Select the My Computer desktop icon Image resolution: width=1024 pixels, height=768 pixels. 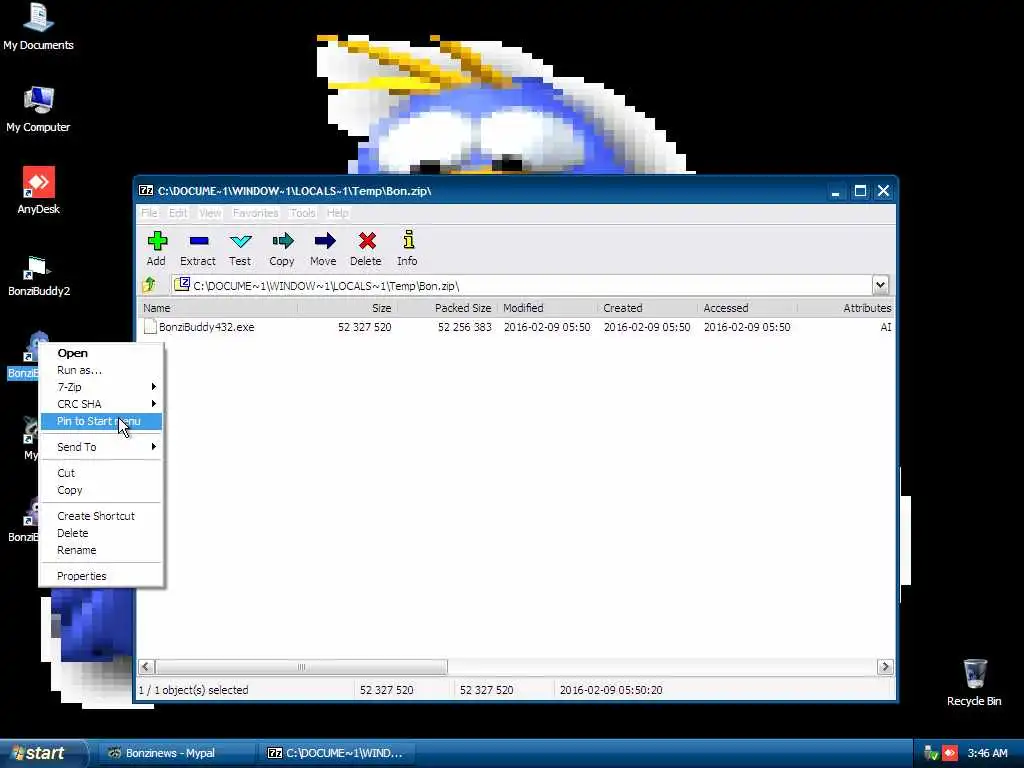click(x=38, y=110)
